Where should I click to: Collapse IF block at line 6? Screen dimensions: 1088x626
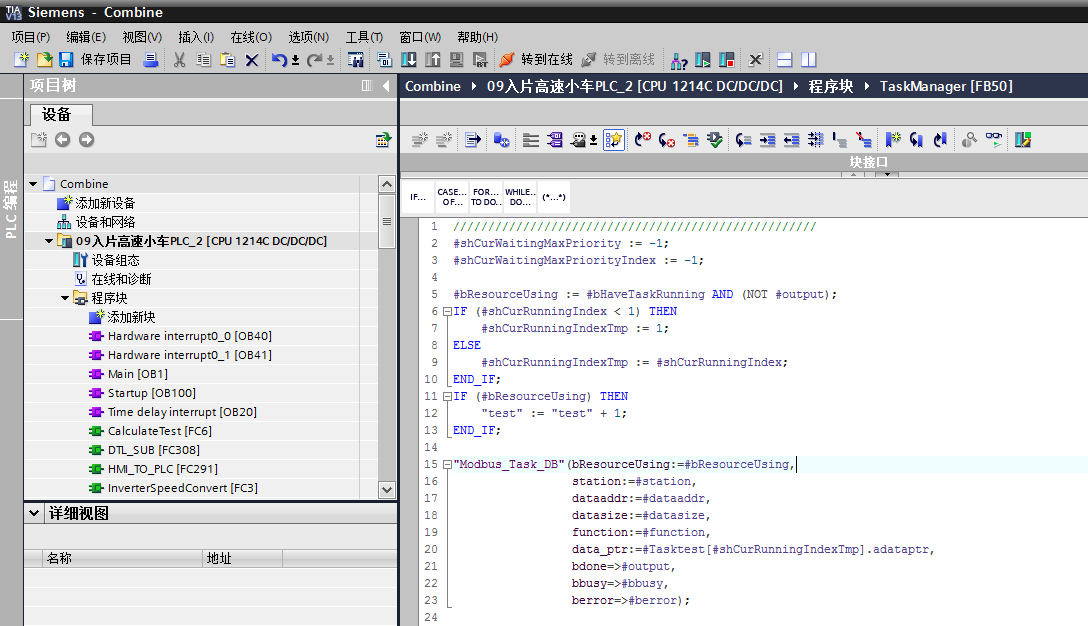coord(448,312)
